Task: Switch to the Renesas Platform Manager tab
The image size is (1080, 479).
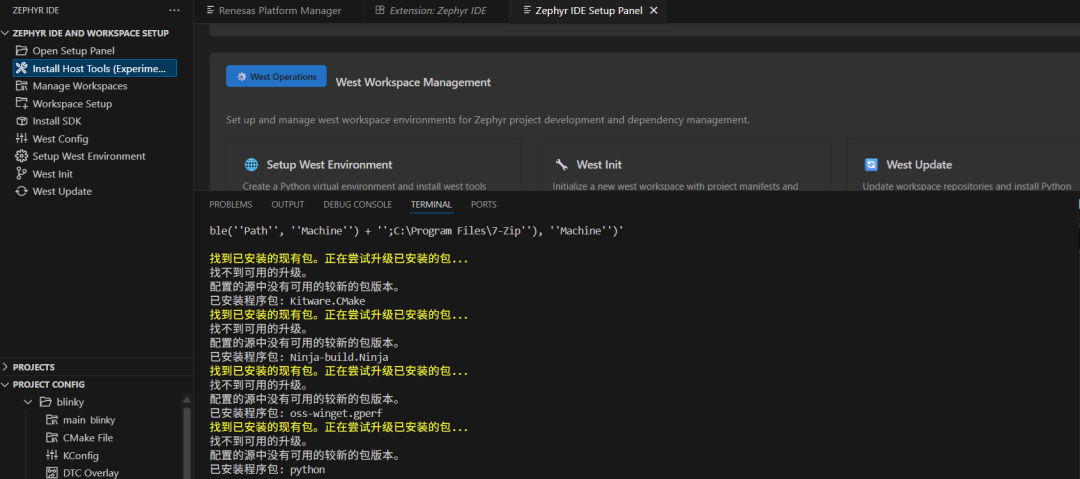Action: pyautogui.click(x=273, y=11)
